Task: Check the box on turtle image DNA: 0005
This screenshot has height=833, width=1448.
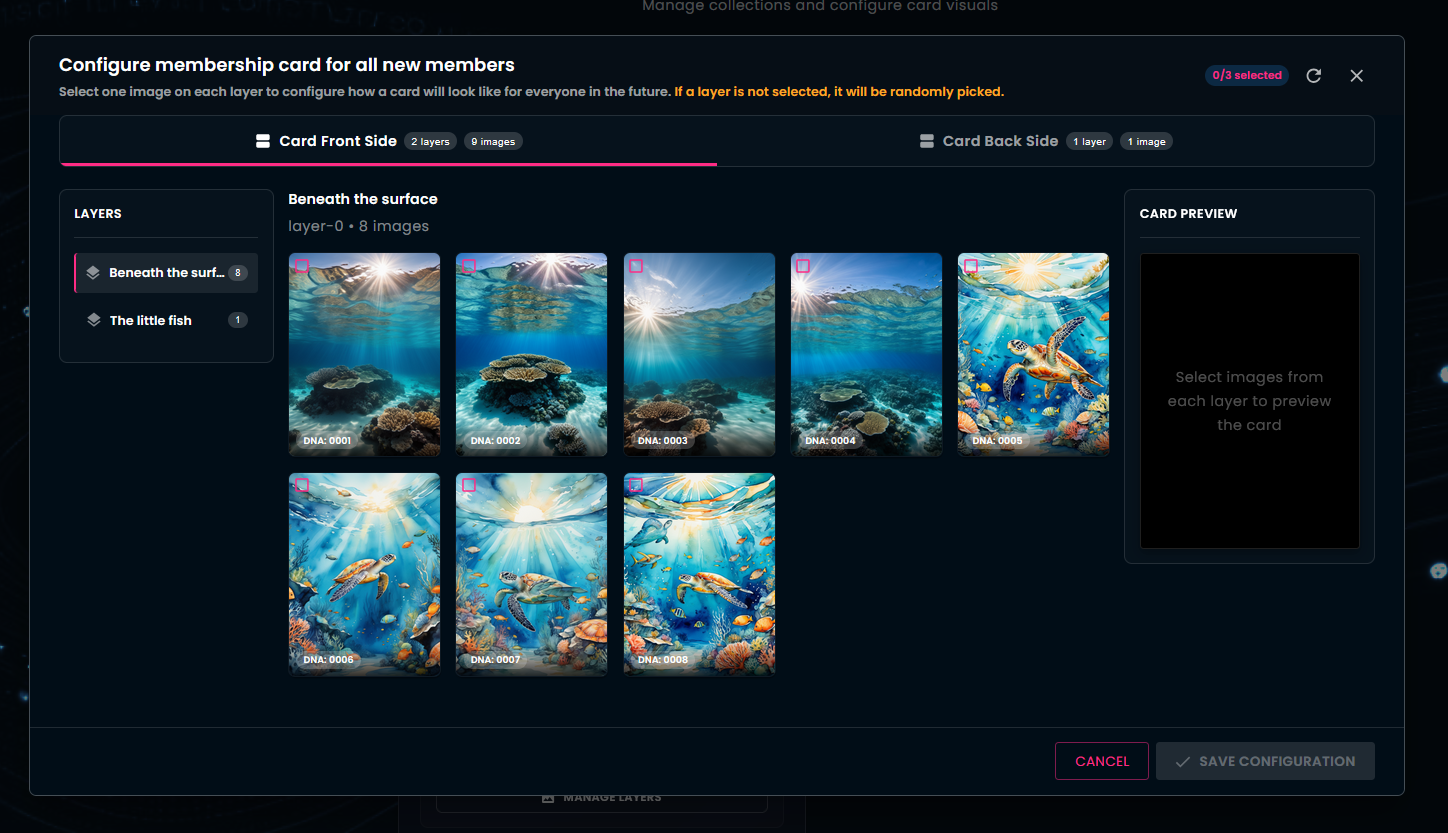Action: [971, 267]
